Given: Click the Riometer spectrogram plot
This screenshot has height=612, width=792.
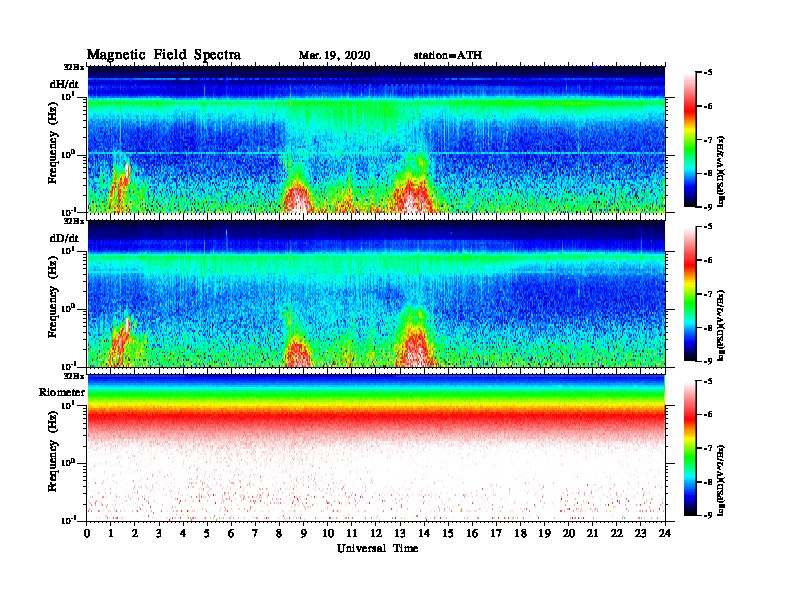Looking at the screenshot, I should click(x=376, y=448).
